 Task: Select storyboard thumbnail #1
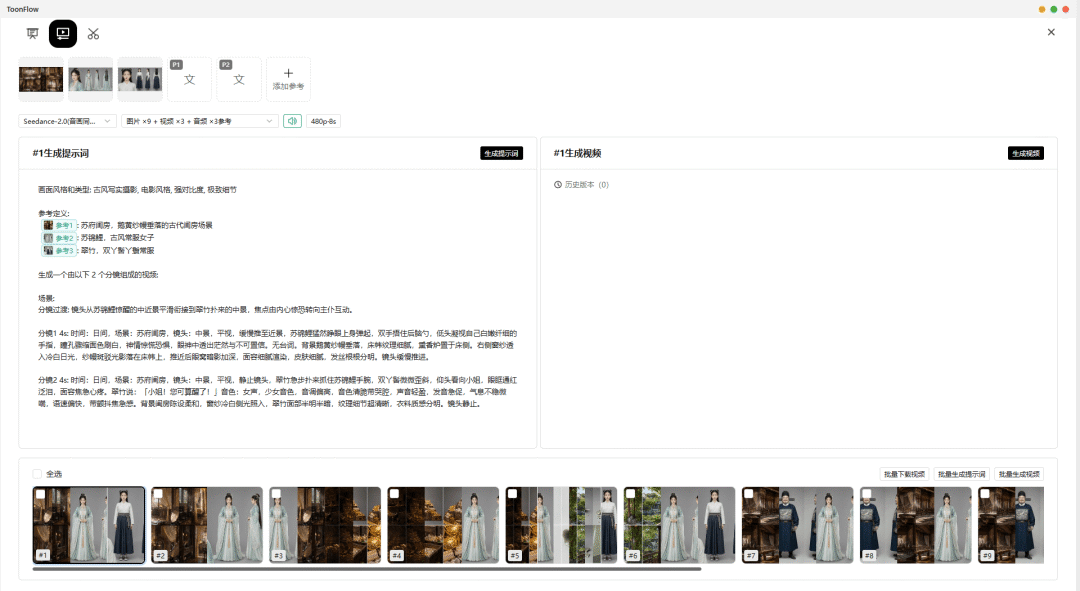tap(89, 525)
